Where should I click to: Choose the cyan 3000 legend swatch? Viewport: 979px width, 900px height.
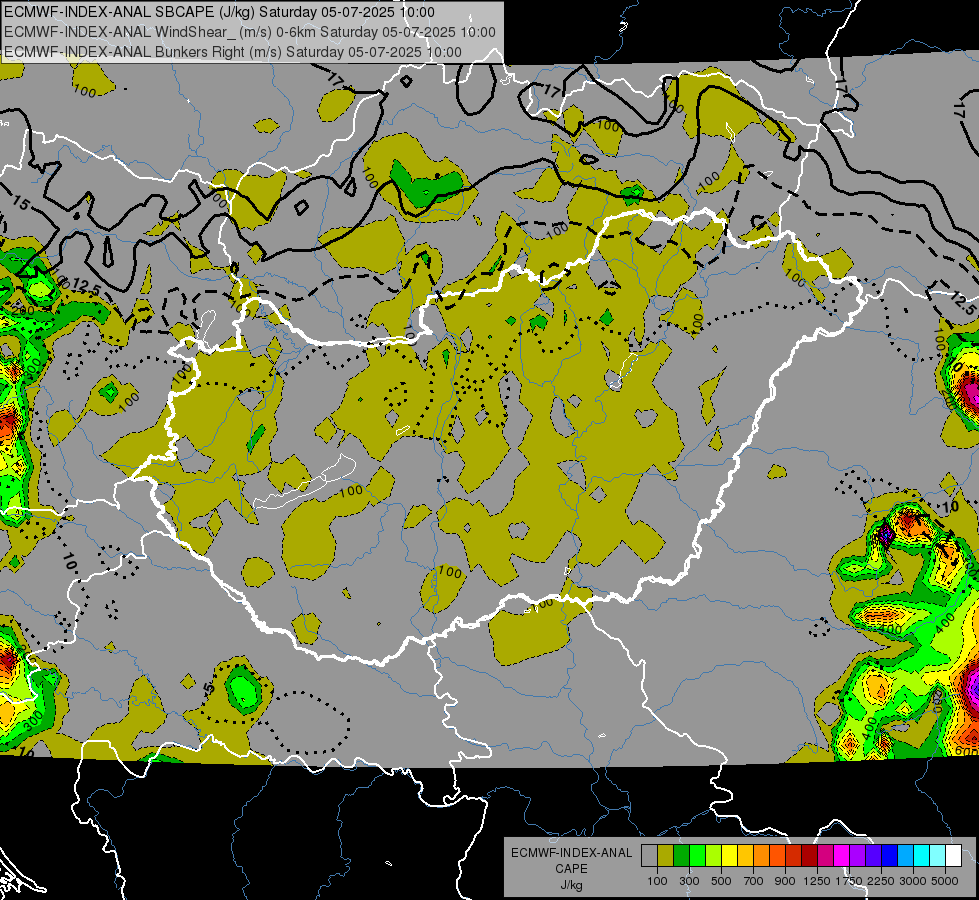[922, 856]
